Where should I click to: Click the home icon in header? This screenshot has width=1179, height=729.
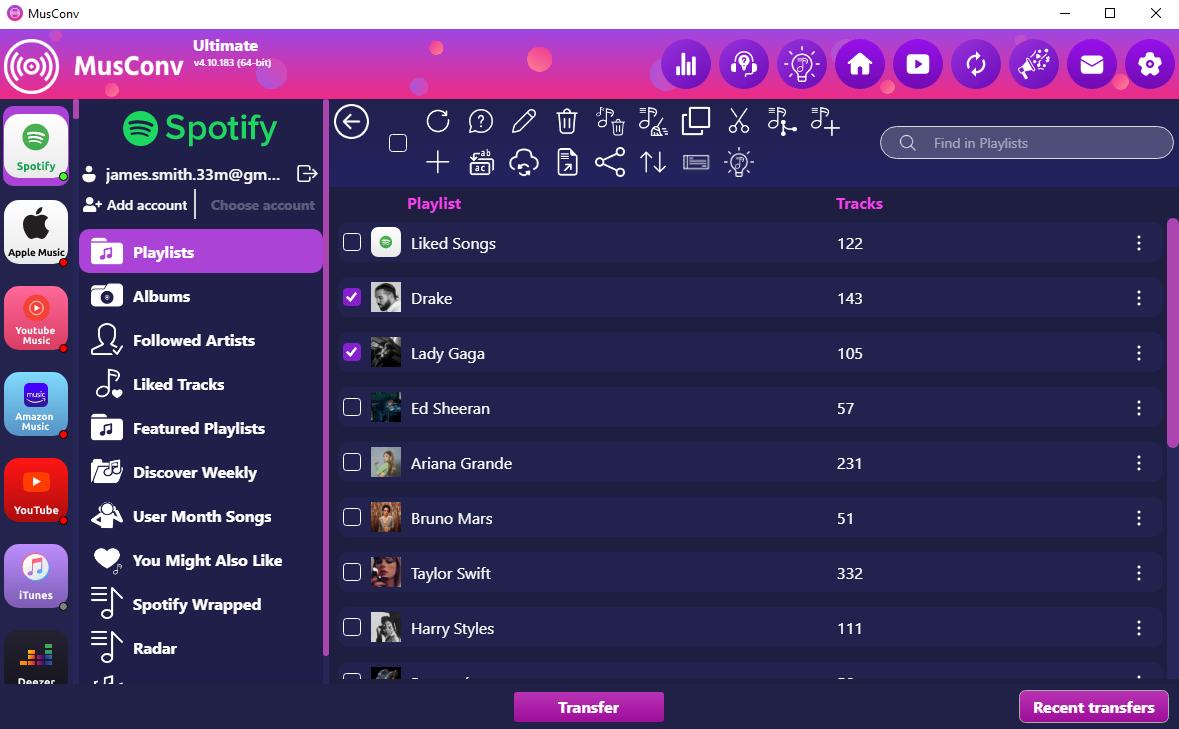click(x=859, y=65)
